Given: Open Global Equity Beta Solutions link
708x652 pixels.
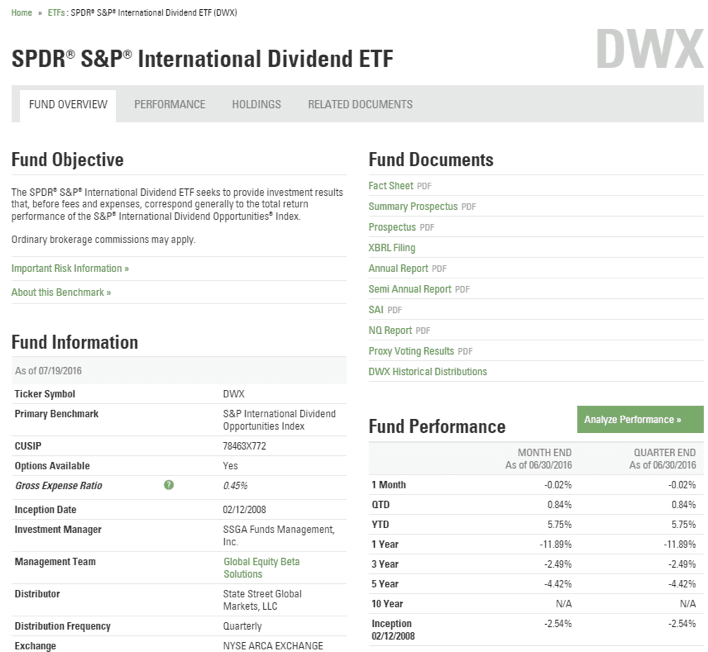Looking at the screenshot, I should [261, 568].
